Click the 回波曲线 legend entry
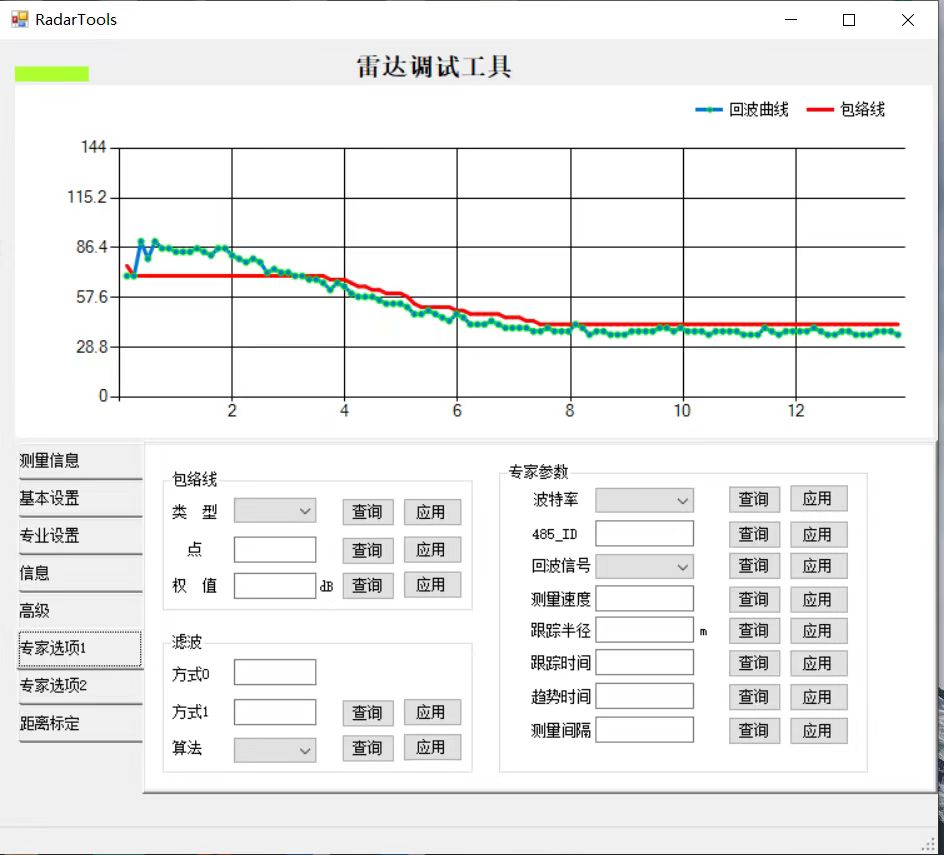This screenshot has width=944, height=855. (743, 110)
